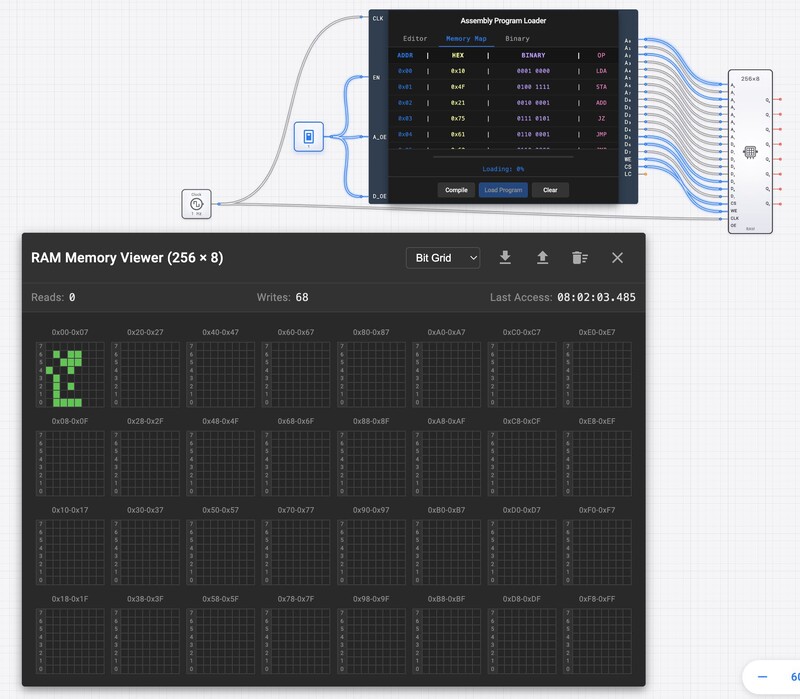800x699 pixels.
Task: Click the 0xF8-0xFF memory block grid
Action: point(597,641)
